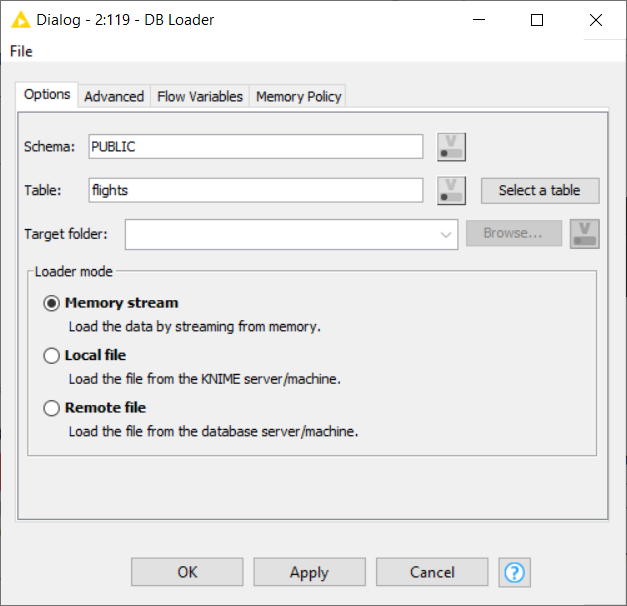Expand the Target folder dropdown arrow

(x=445, y=234)
